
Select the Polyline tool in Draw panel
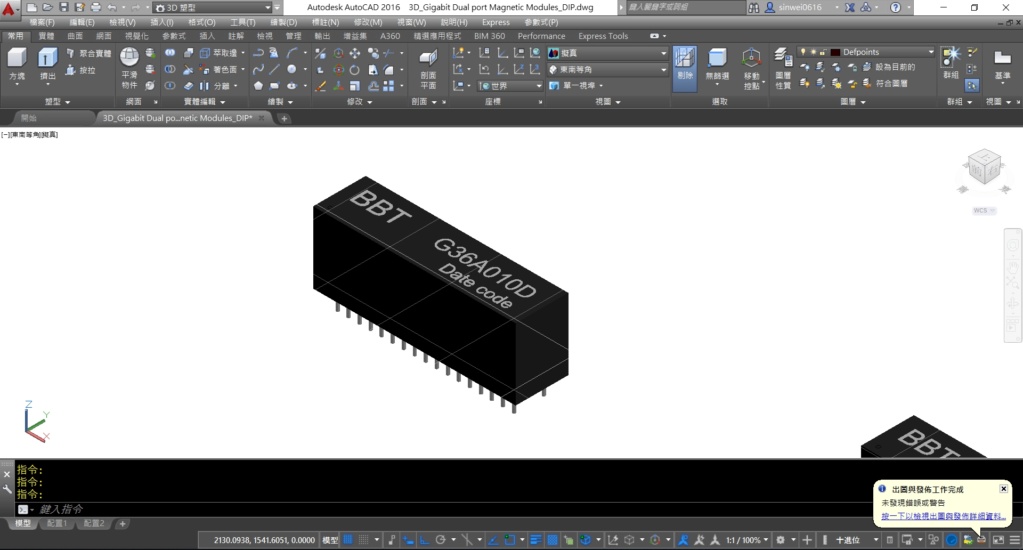(258, 53)
